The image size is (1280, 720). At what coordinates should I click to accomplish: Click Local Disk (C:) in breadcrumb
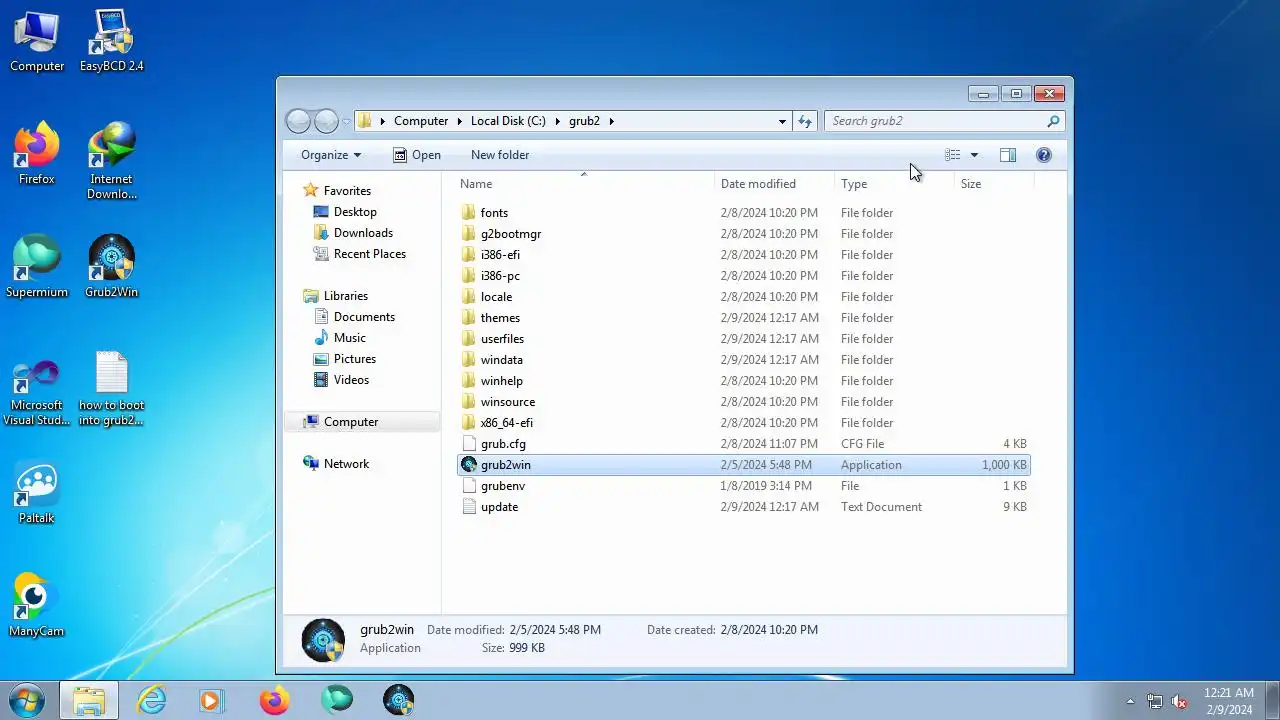(x=508, y=121)
